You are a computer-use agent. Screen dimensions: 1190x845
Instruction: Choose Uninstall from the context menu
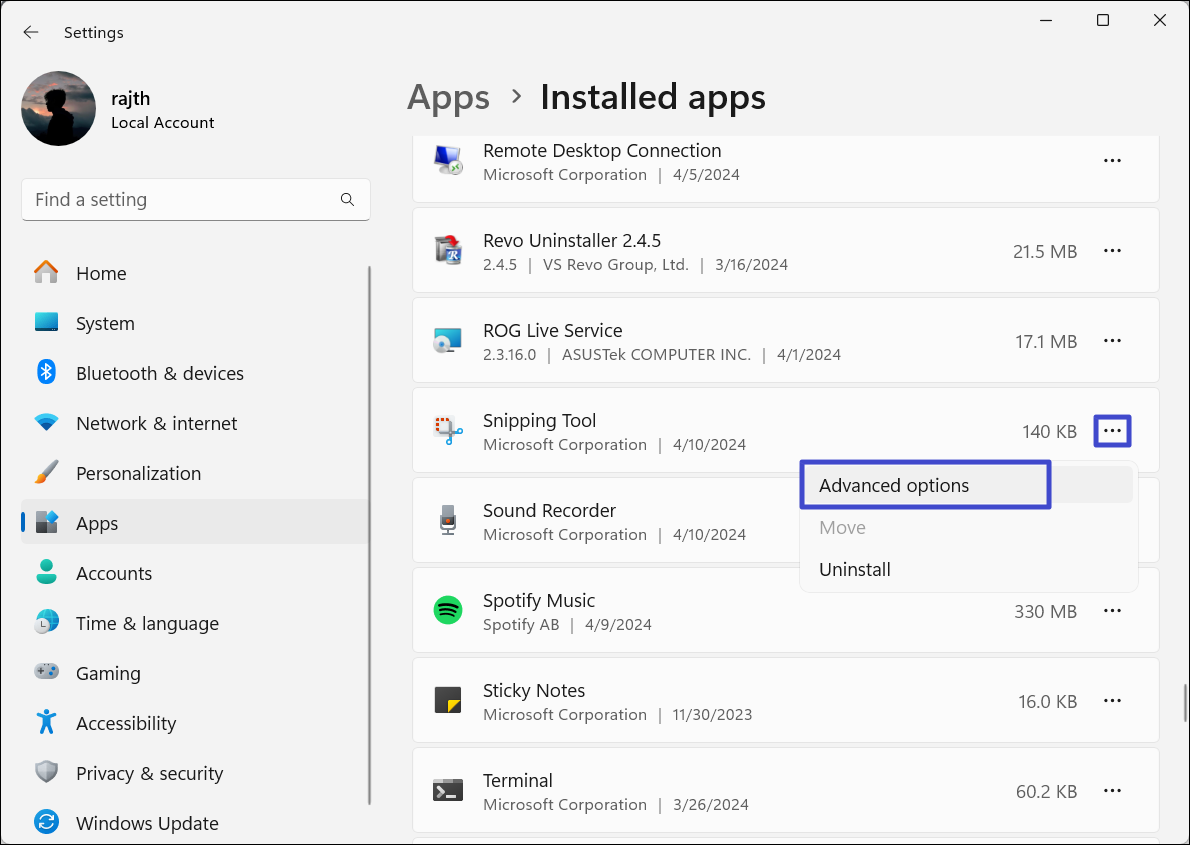pos(855,569)
